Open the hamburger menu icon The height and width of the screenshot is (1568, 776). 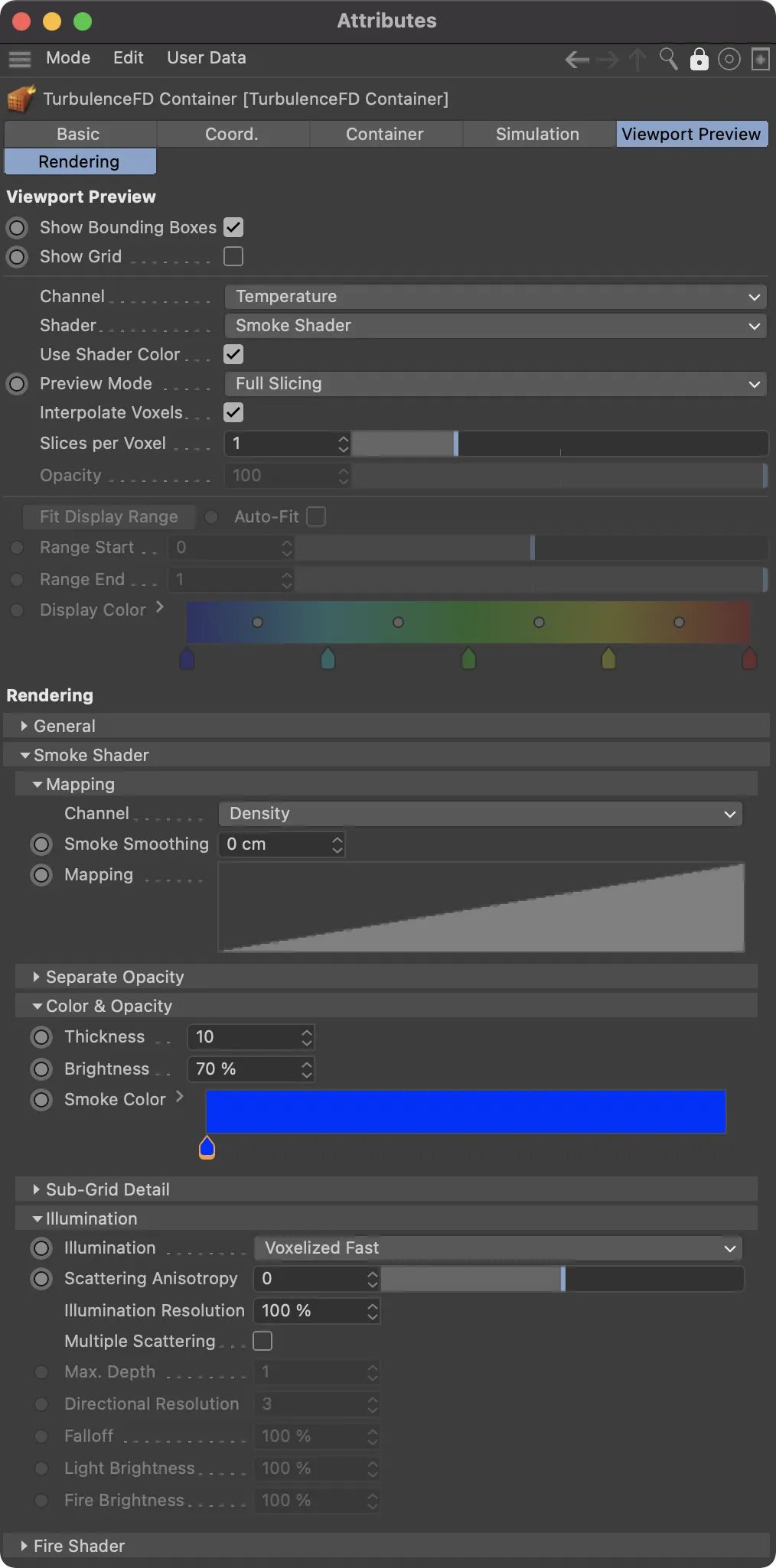[x=20, y=59]
